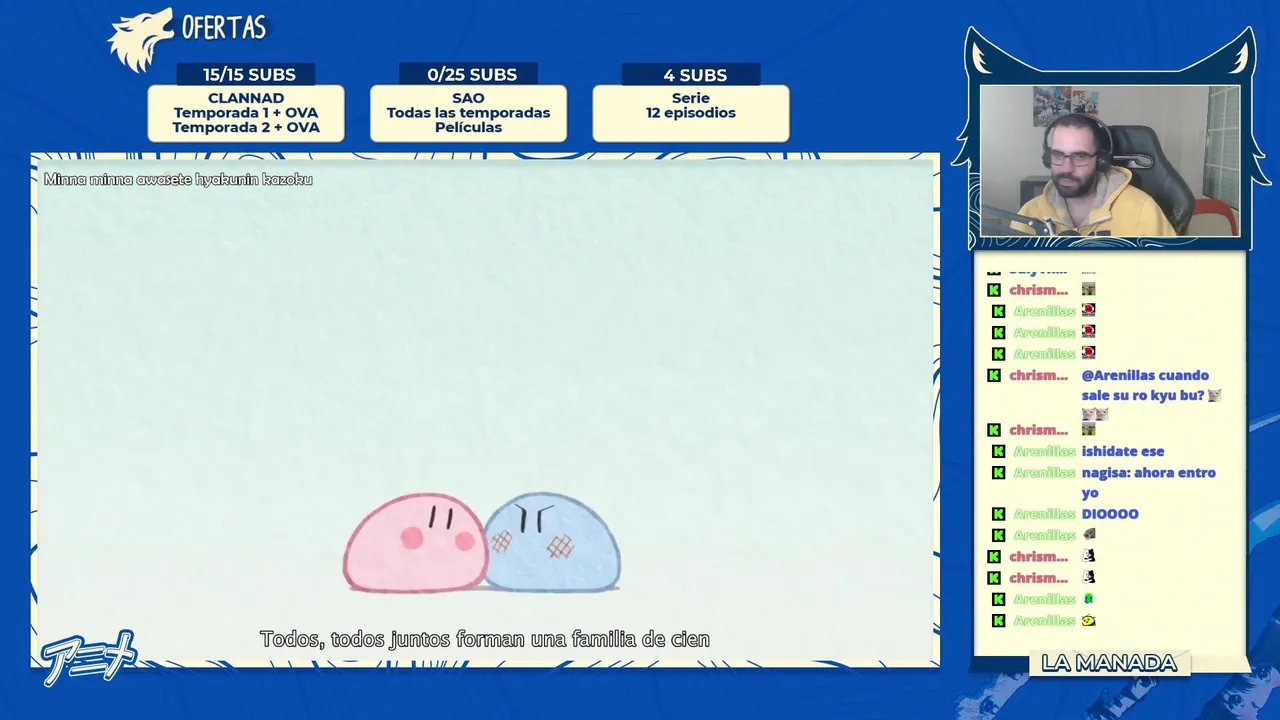Click the chrism... username beside '@Arenillas cuando'
The image size is (1280, 720).
pyautogui.click(x=1038, y=375)
